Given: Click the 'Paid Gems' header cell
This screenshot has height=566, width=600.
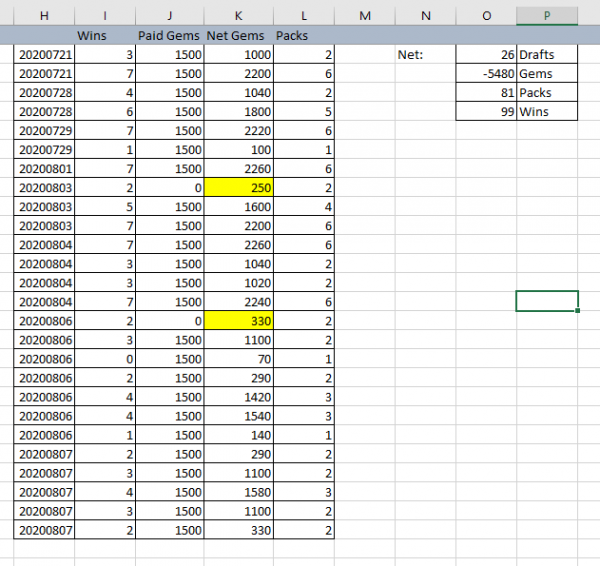Looking at the screenshot, I should tap(170, 34).
